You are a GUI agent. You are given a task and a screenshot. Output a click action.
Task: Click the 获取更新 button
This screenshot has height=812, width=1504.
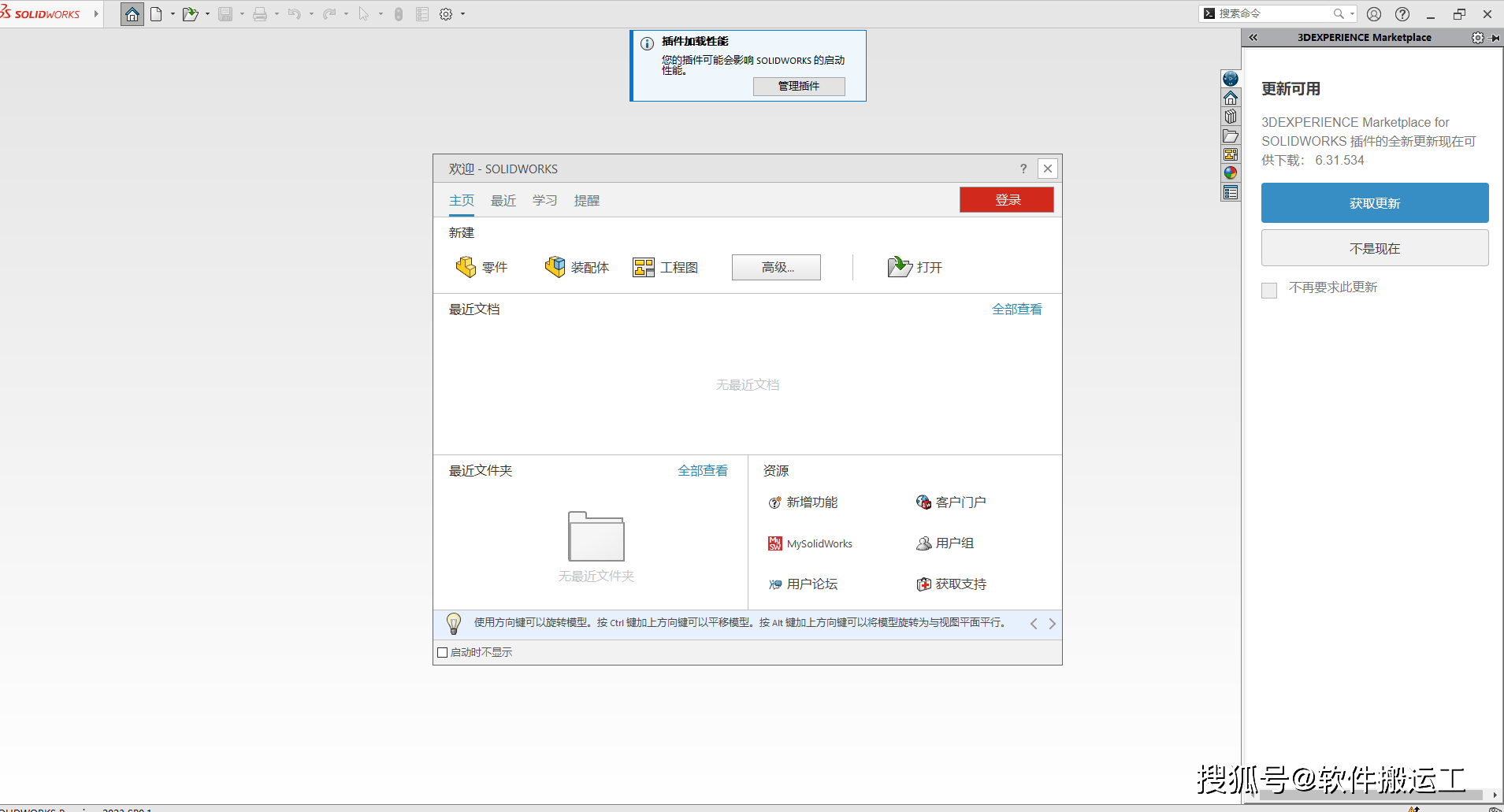pyautogui.click(x=1375, y=203)
